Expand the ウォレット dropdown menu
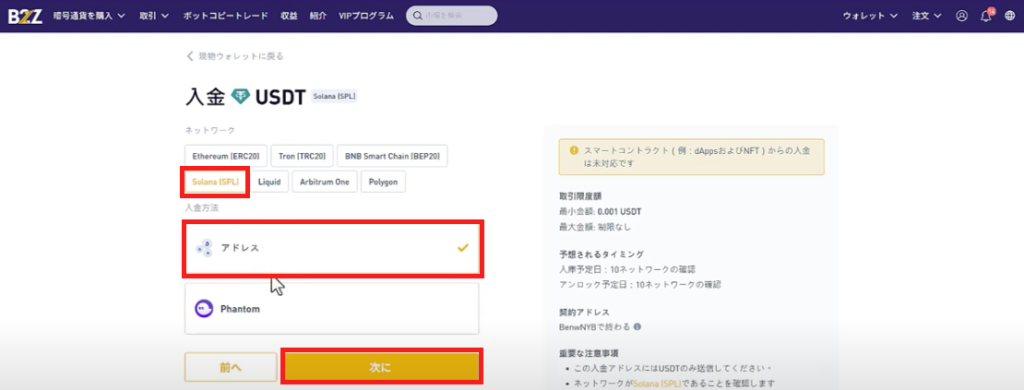 870,16
